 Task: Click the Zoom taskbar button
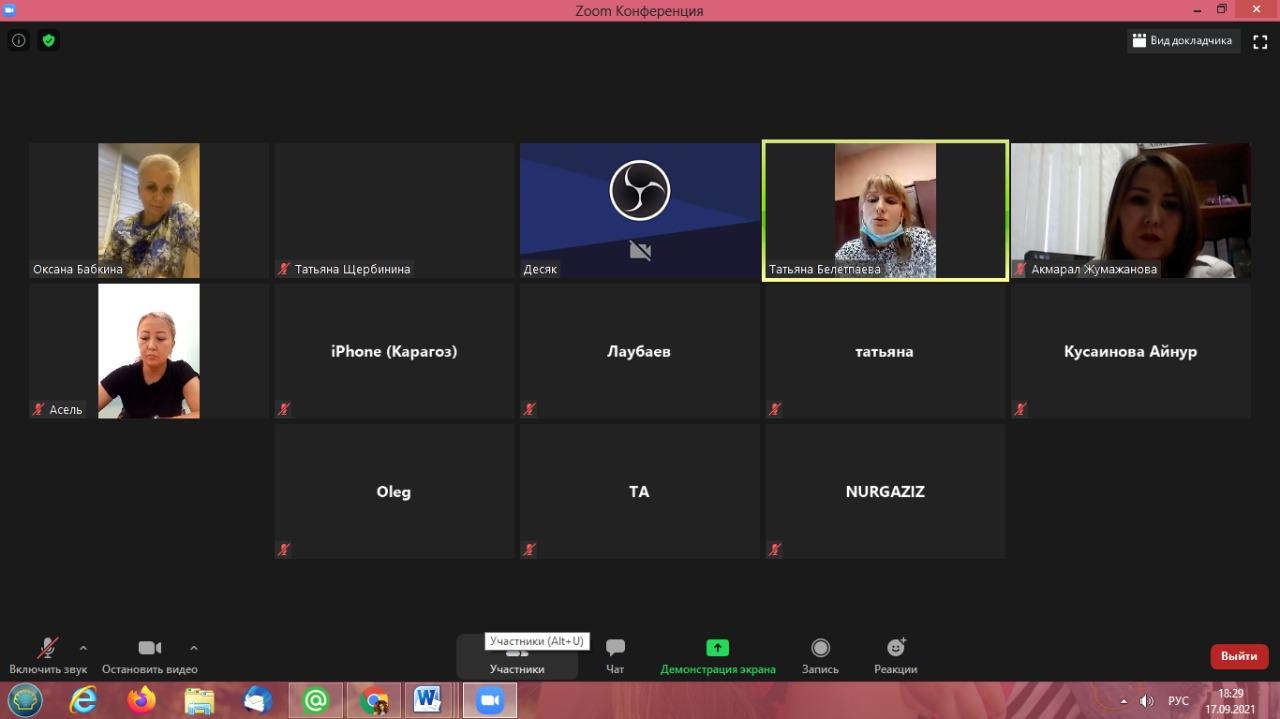[x=489, y=700]
